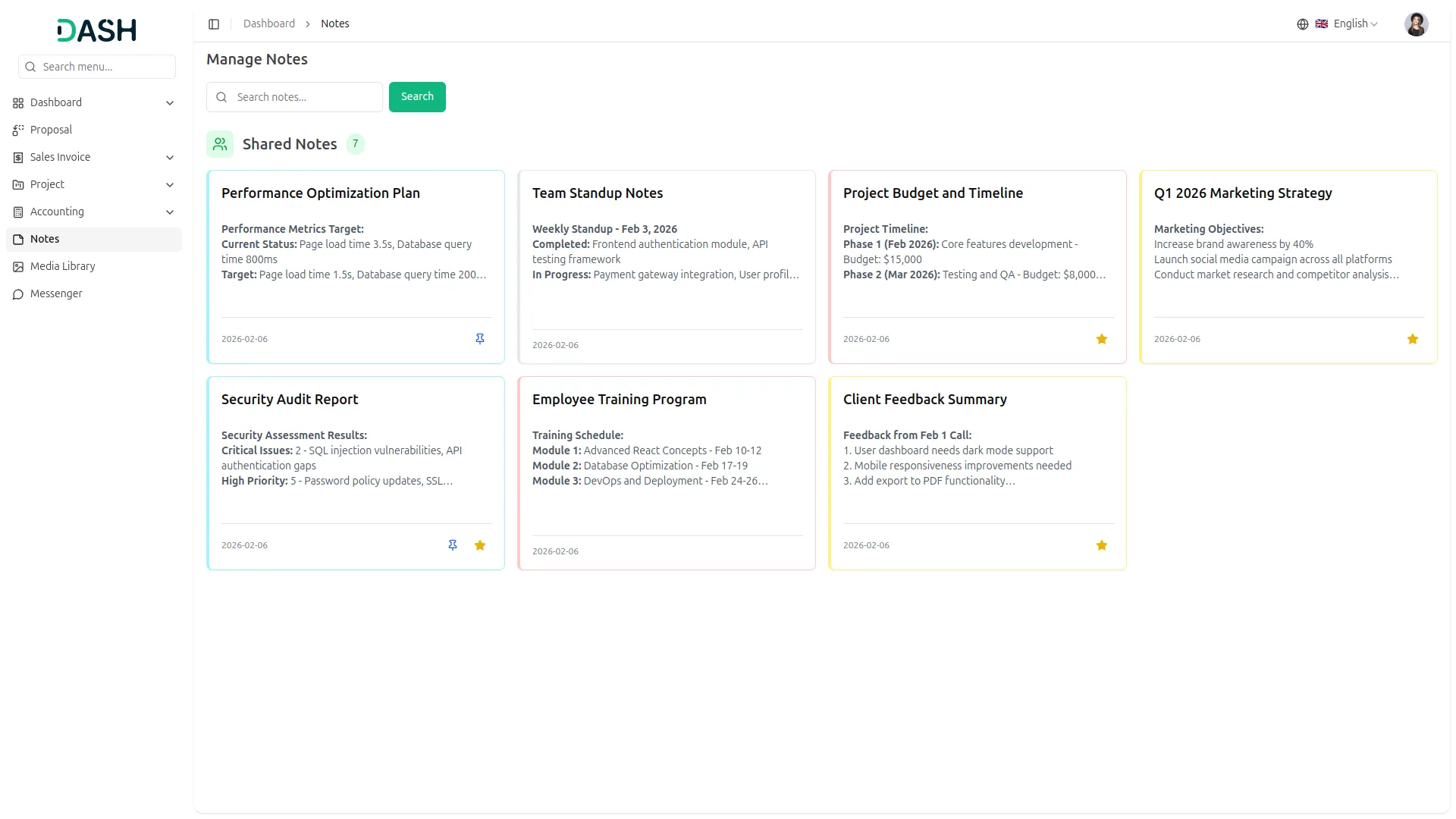Unpin the Performance Optimization Plan note
This screenshot has height=819, width=1456.
pyautogui.click(x=479, y=339)
